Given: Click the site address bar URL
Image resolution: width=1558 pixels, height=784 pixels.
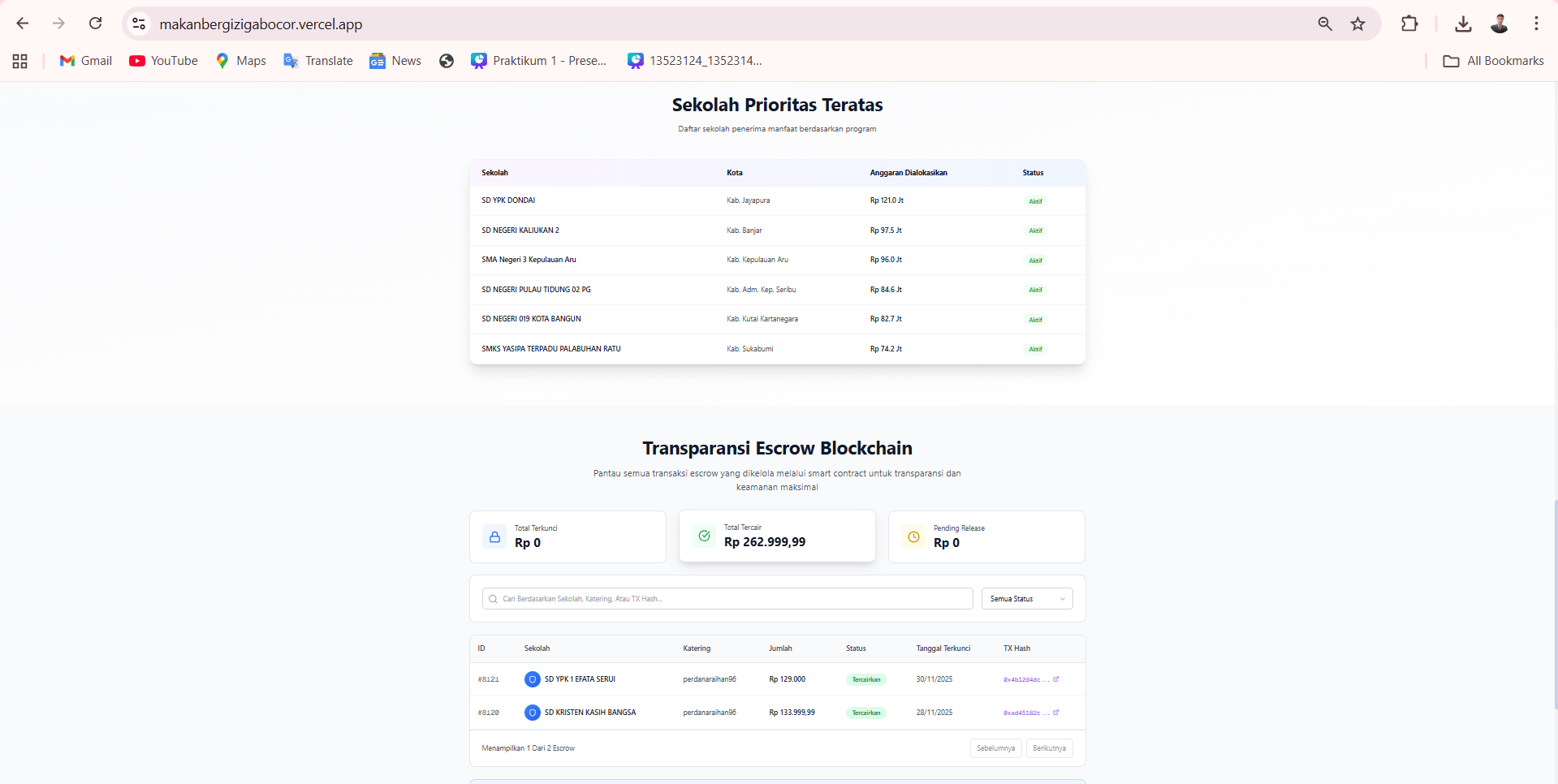Looking at the screenshot, I should click(261, 24).
